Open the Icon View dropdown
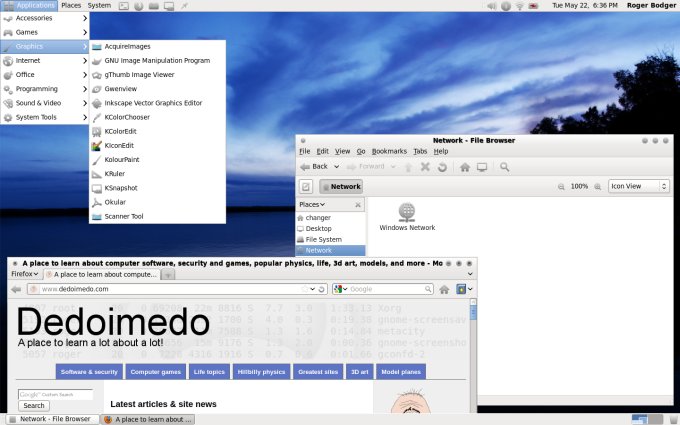 (x=639, y=186)
